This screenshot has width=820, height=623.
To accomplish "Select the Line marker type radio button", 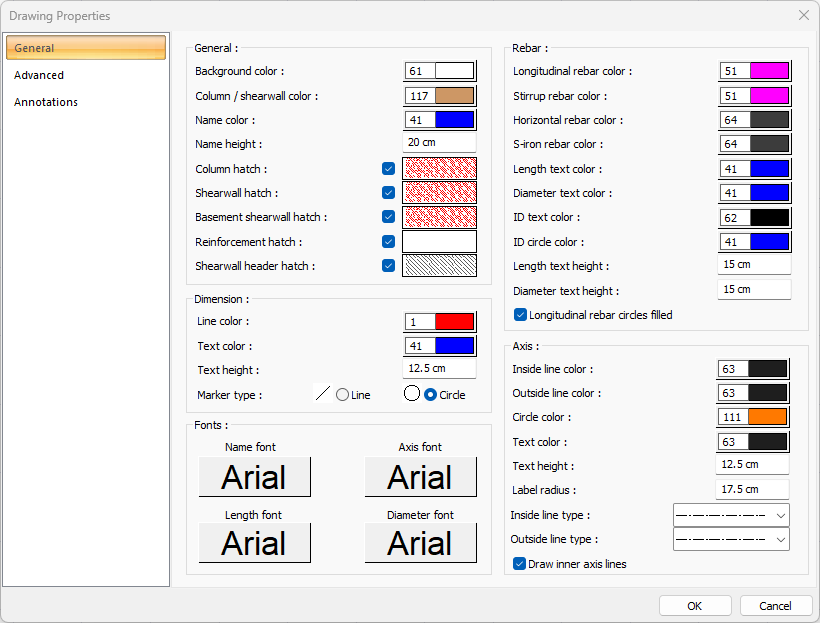I will pos(343,395).
